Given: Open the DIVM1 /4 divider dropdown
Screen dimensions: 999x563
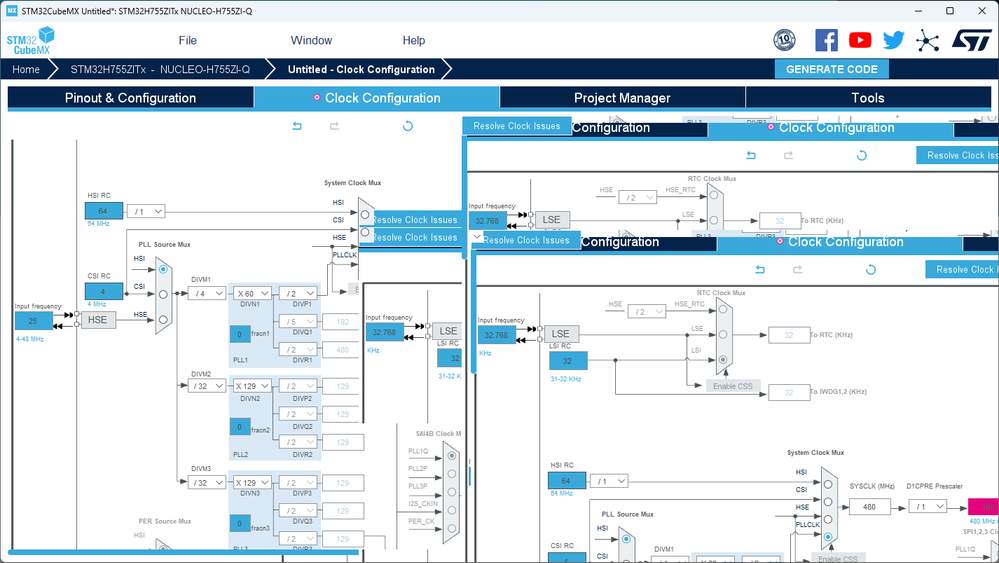Looking at the screenshot, I should [x=207, y=294].
